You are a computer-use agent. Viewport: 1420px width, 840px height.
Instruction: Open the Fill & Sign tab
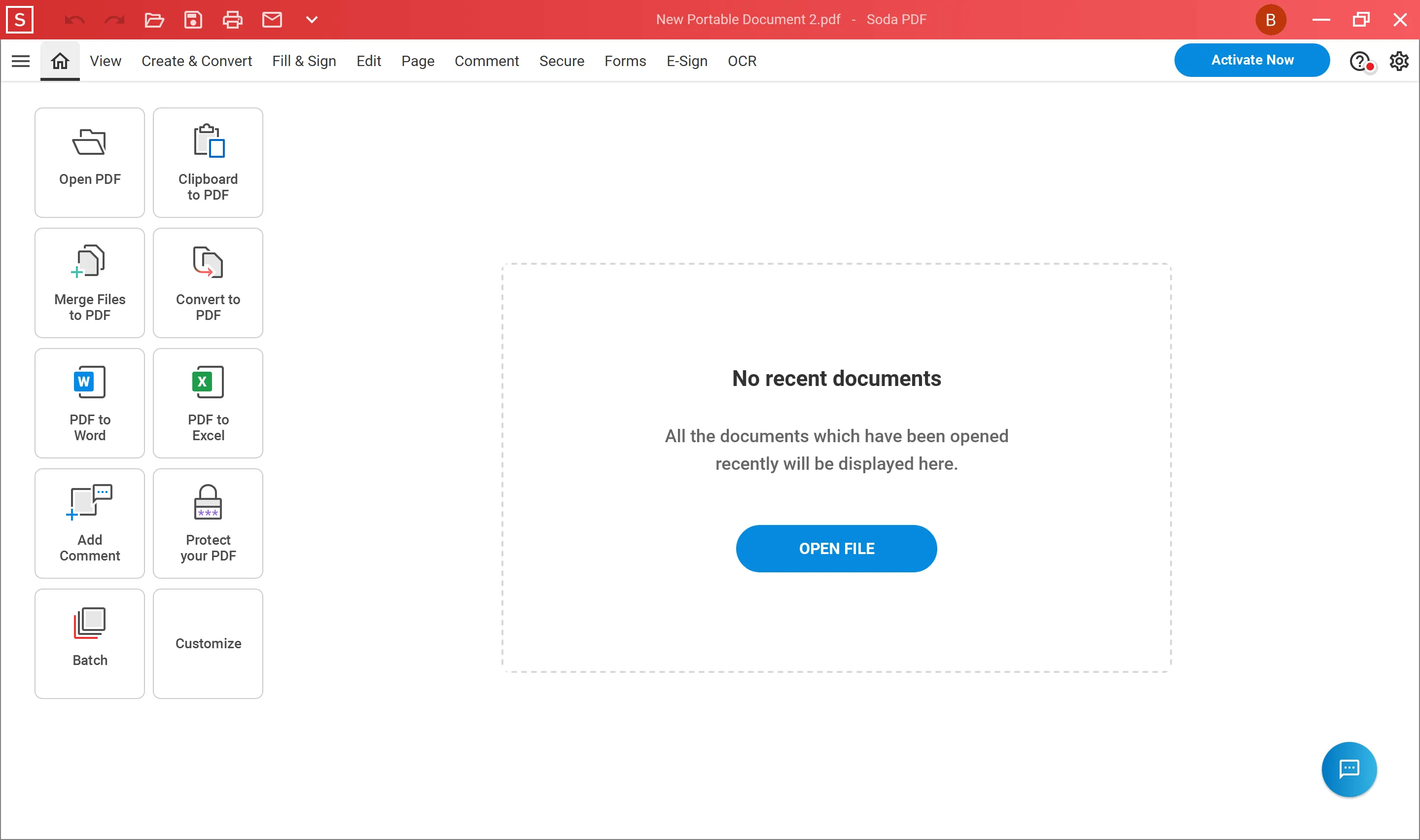coord(304,61)
